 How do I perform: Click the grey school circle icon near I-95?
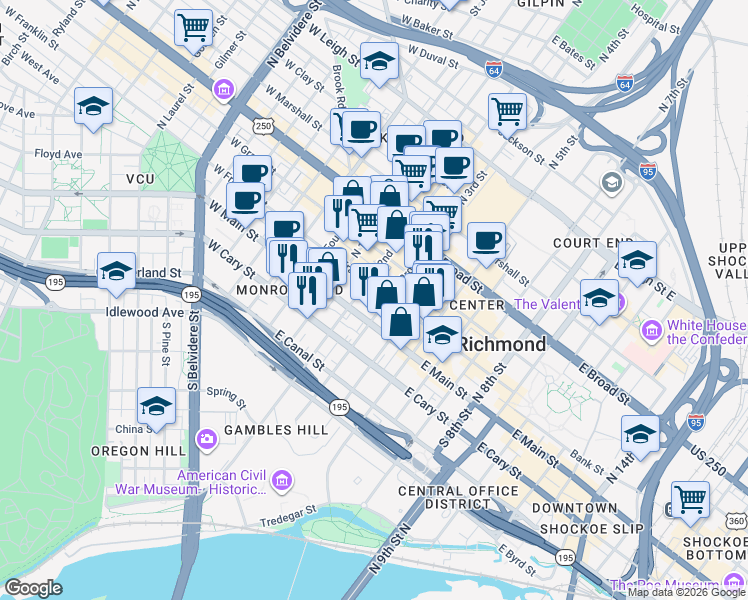tap(612, 182)
